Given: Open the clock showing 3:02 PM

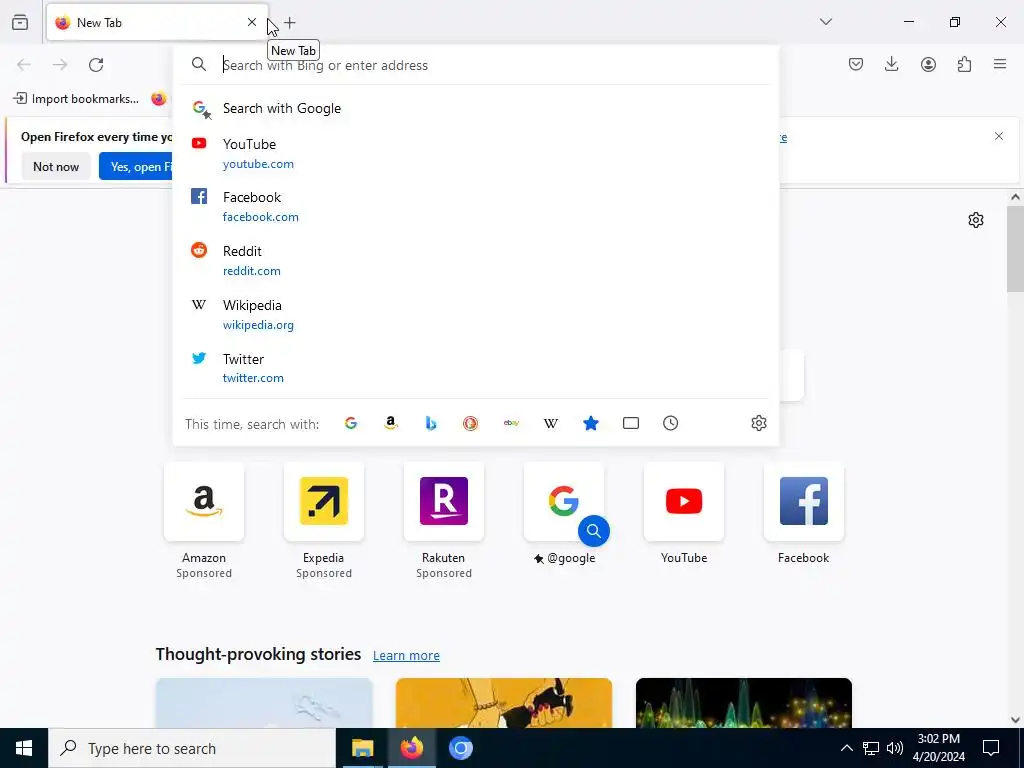Looking at the screenshot, I should (938, 748).
